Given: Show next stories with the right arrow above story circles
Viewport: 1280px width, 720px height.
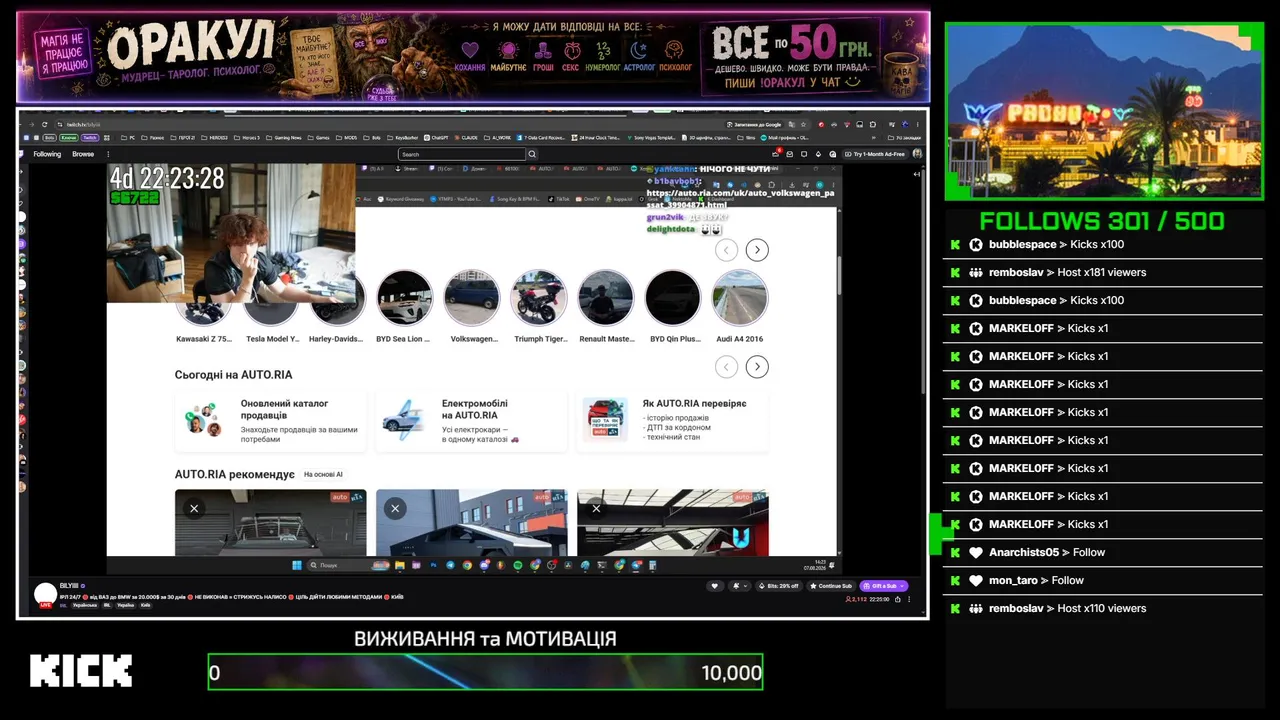Looking at the screenshot, I should (757, 250).
